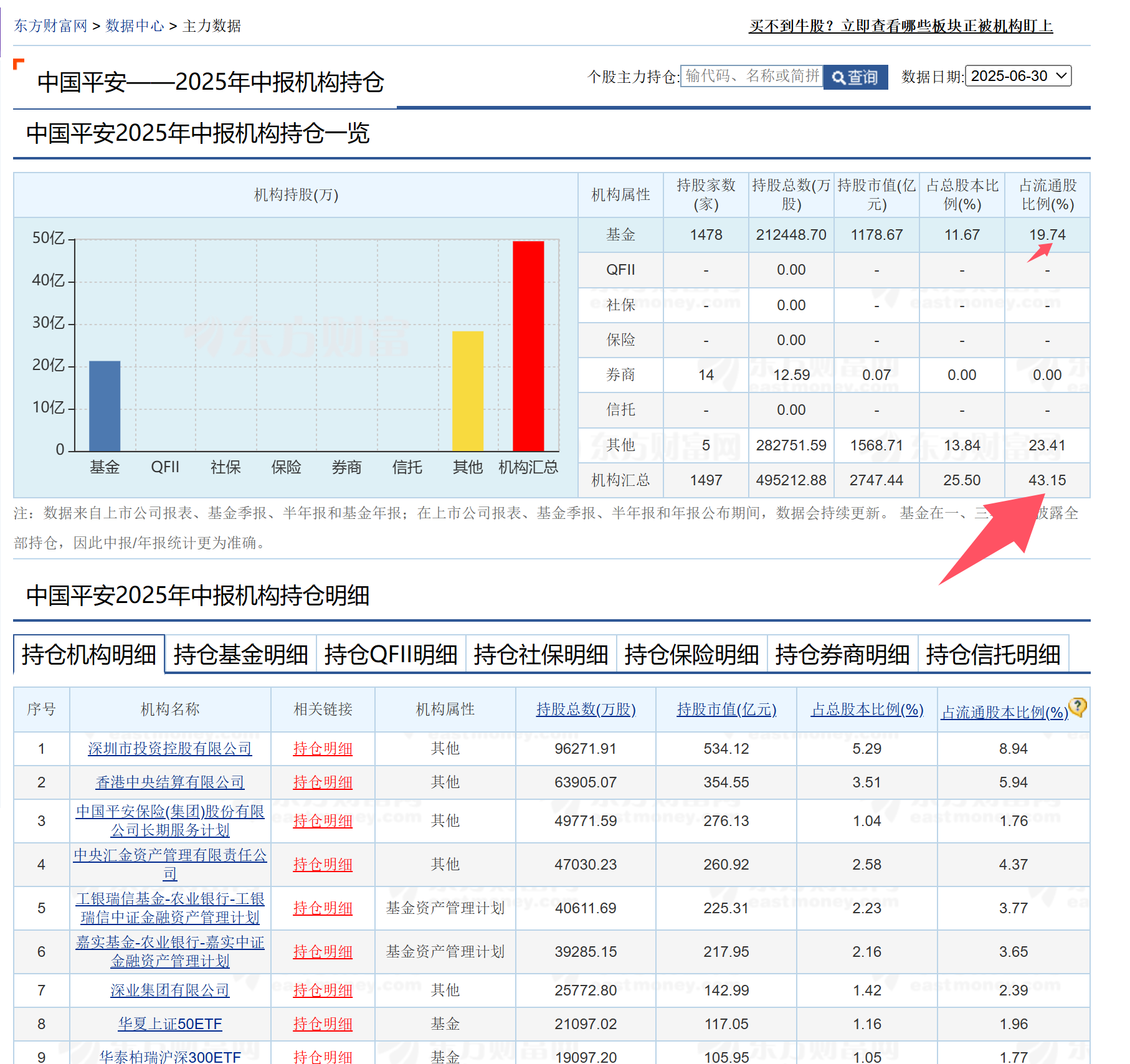Switch to 持仓券商明细 tab

point(843,654)
